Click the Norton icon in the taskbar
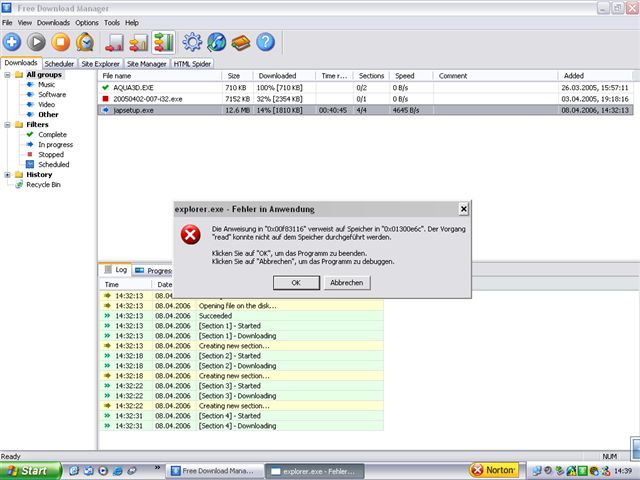 [494, 470]
